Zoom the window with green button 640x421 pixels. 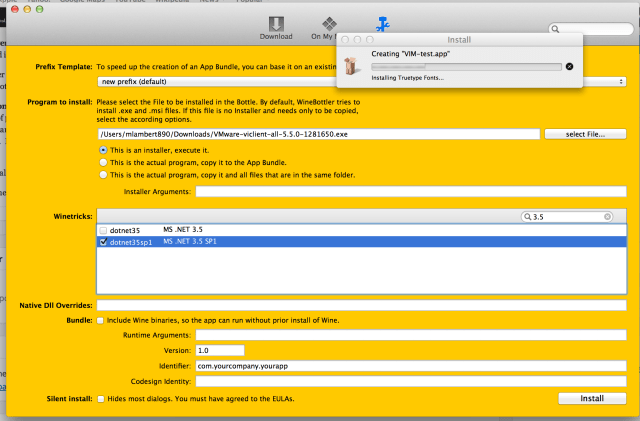40,9
